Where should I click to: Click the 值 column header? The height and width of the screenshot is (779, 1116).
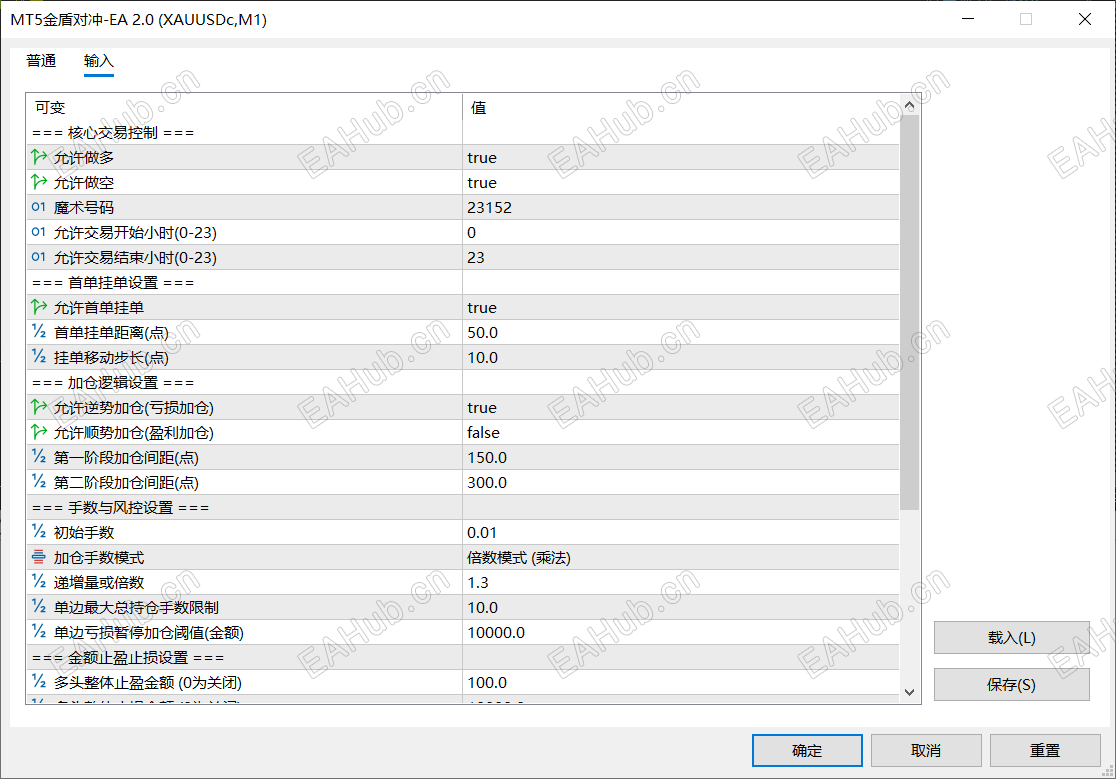(680, 107)
